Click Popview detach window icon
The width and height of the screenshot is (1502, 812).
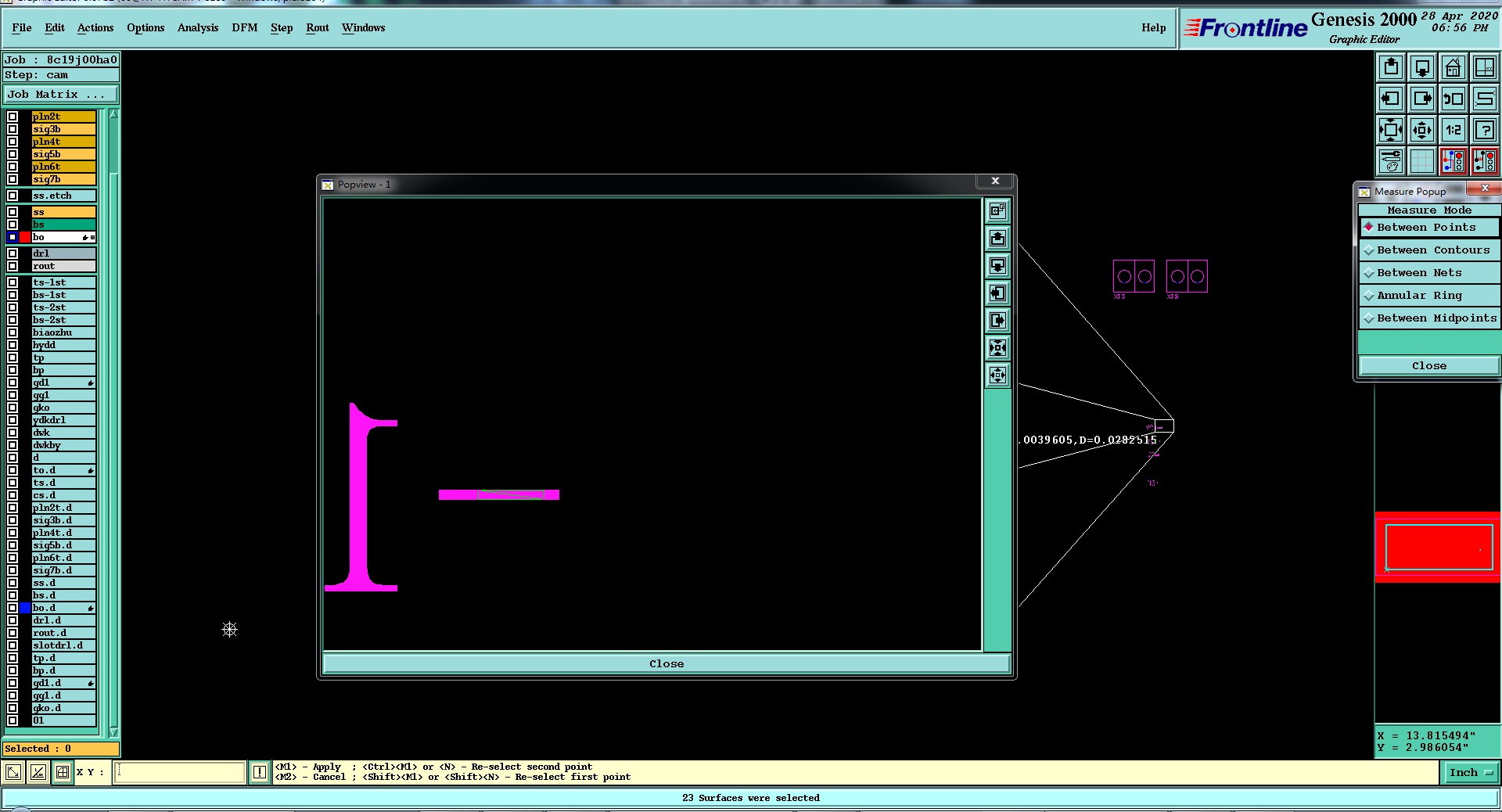997,210
